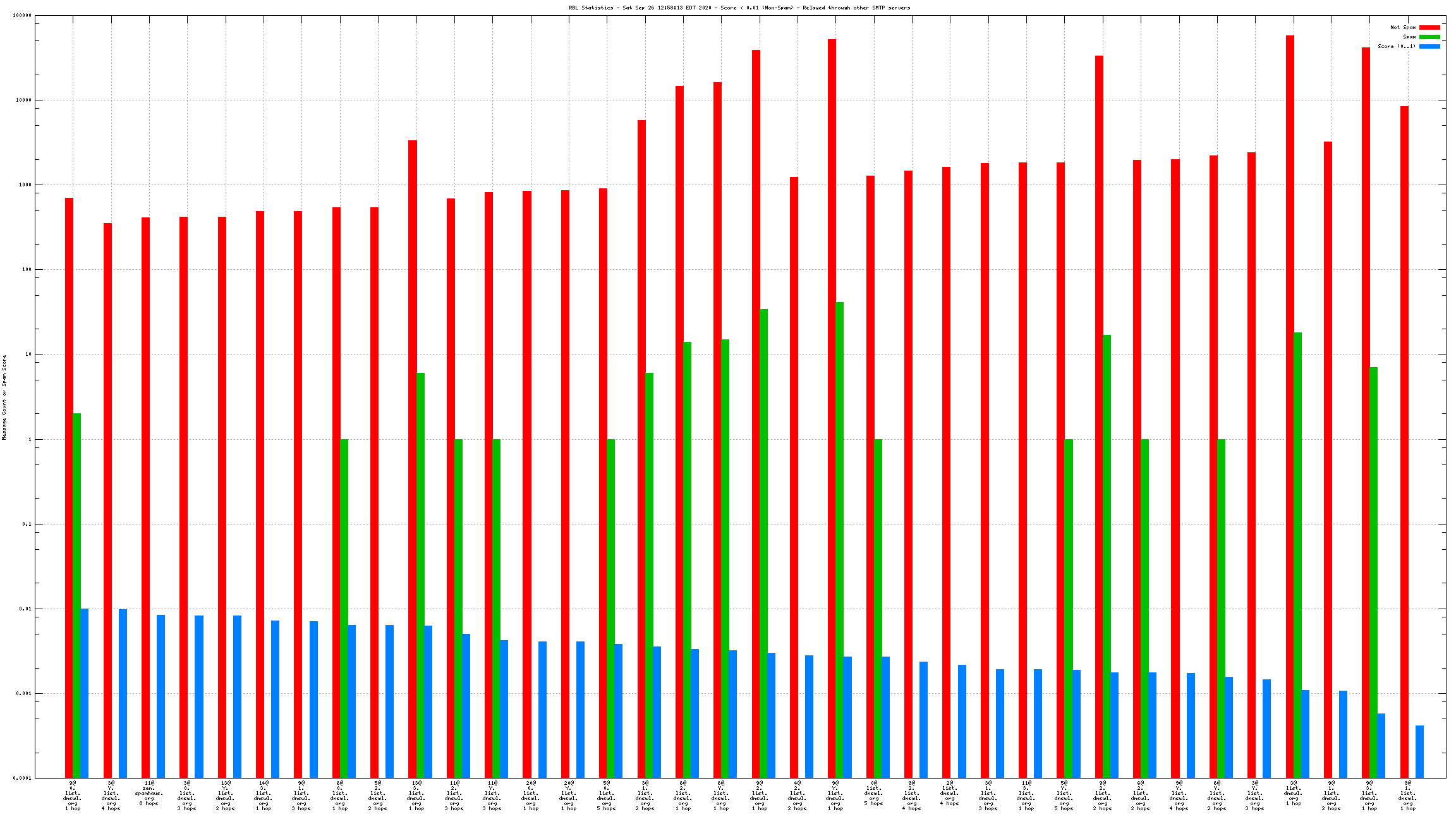Click the green Spam legend swatch
1456x819 pixels.
(1429, 37)
